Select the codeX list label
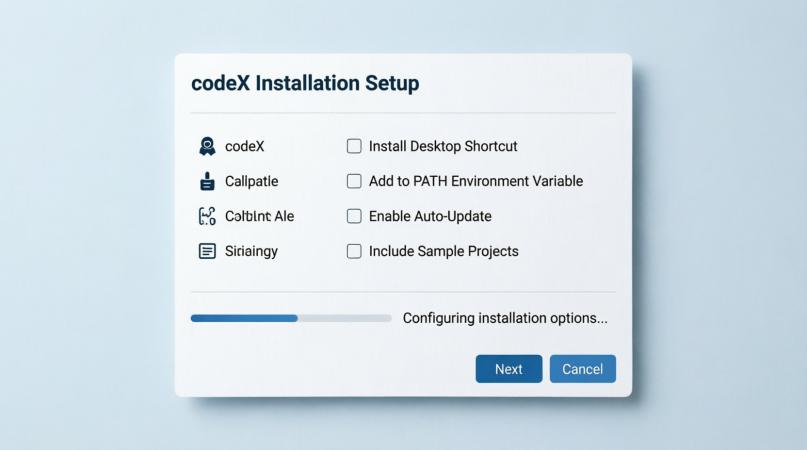 244,146
